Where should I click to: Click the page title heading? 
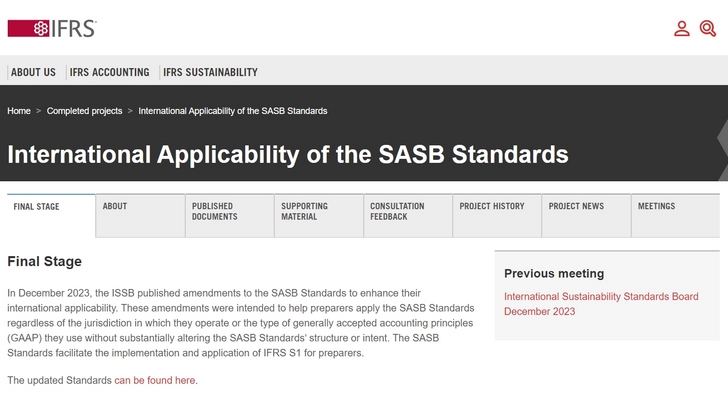click(x=288, y=155)
